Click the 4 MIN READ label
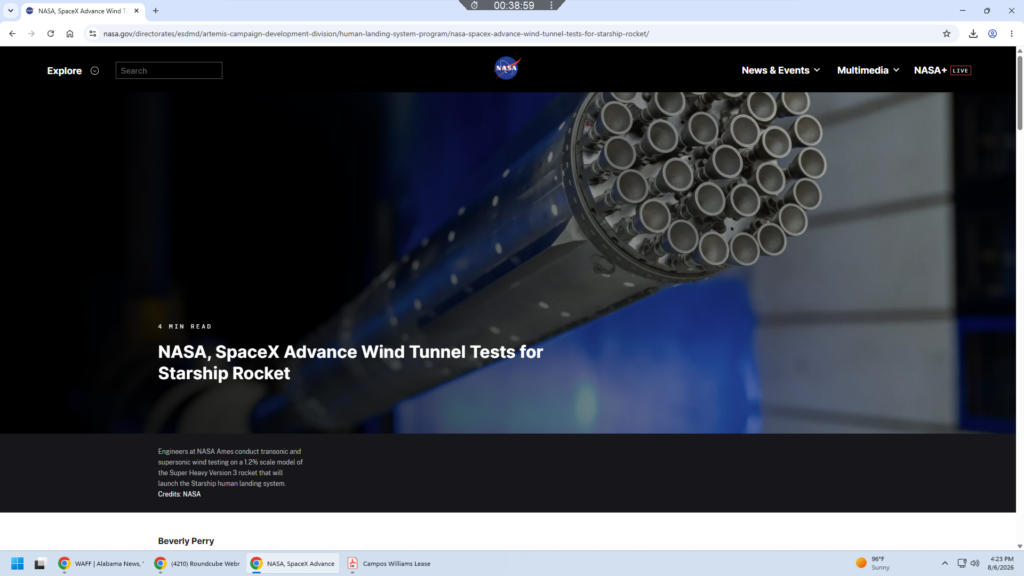The height and width of the screenshot is (576, 1024). pyautogui.click(x=185, y=326)
